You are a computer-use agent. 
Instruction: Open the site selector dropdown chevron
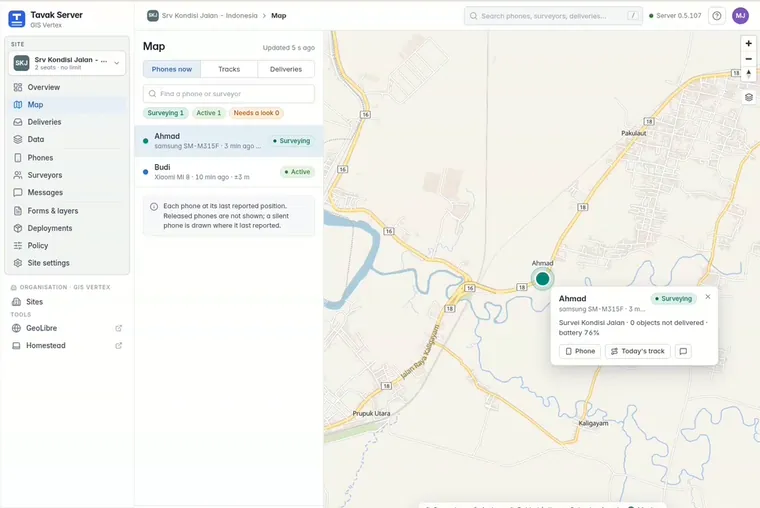coord(116,63)
